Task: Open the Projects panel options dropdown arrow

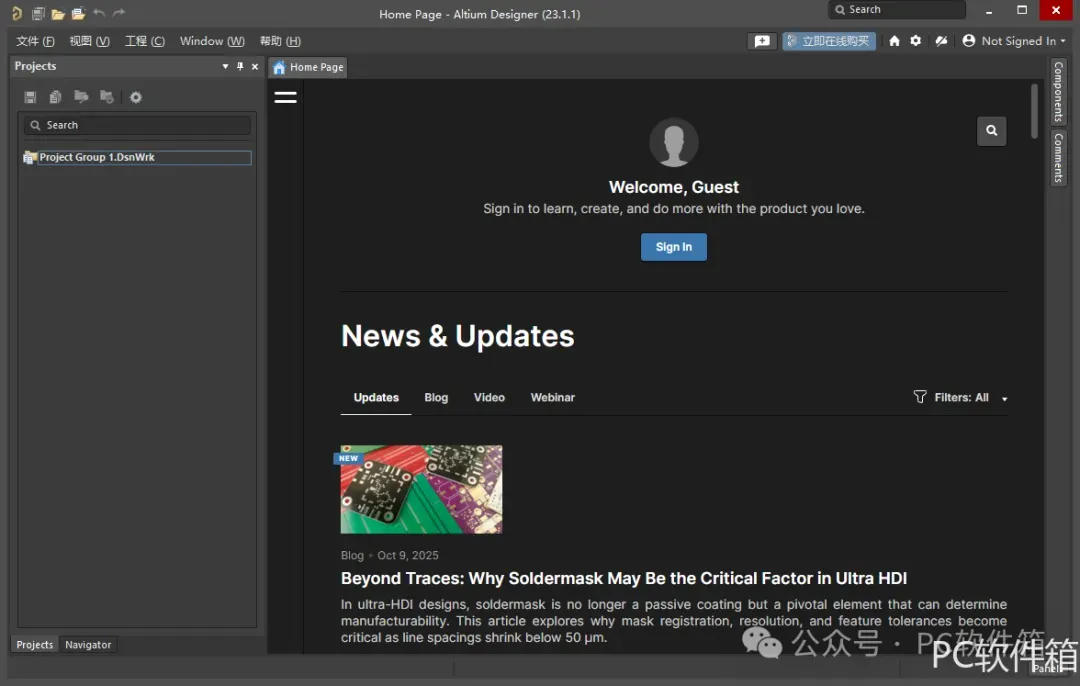Action: pyautogui.click(x=225, y=67)
